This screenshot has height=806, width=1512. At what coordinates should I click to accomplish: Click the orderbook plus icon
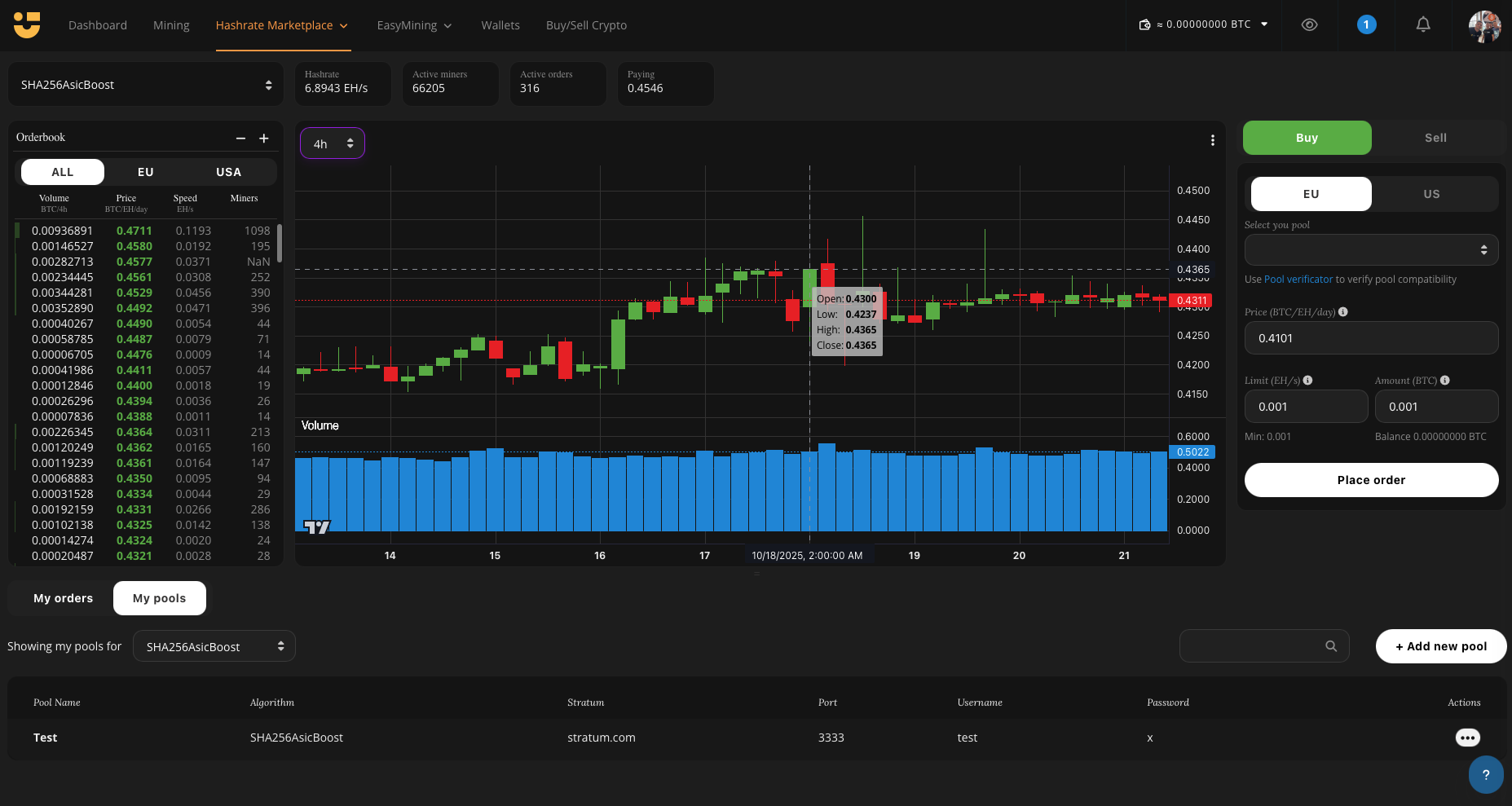(264, 139)
